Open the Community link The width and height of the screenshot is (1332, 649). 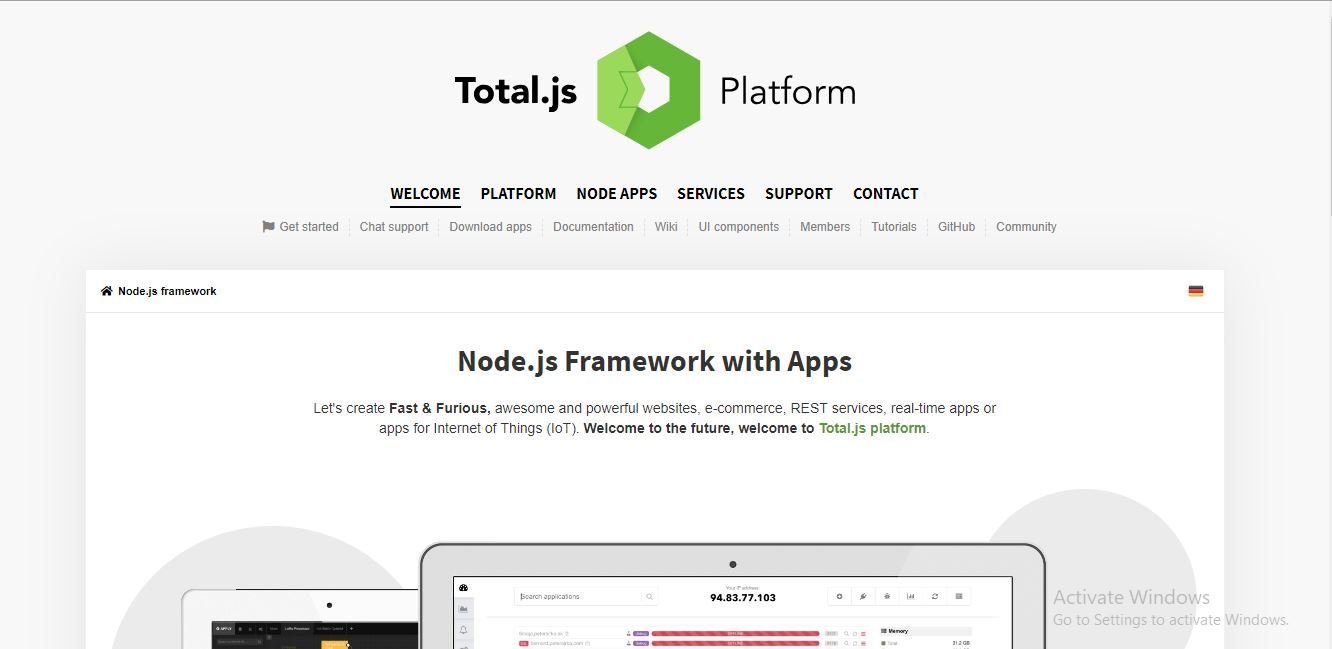click(1026, 227)
